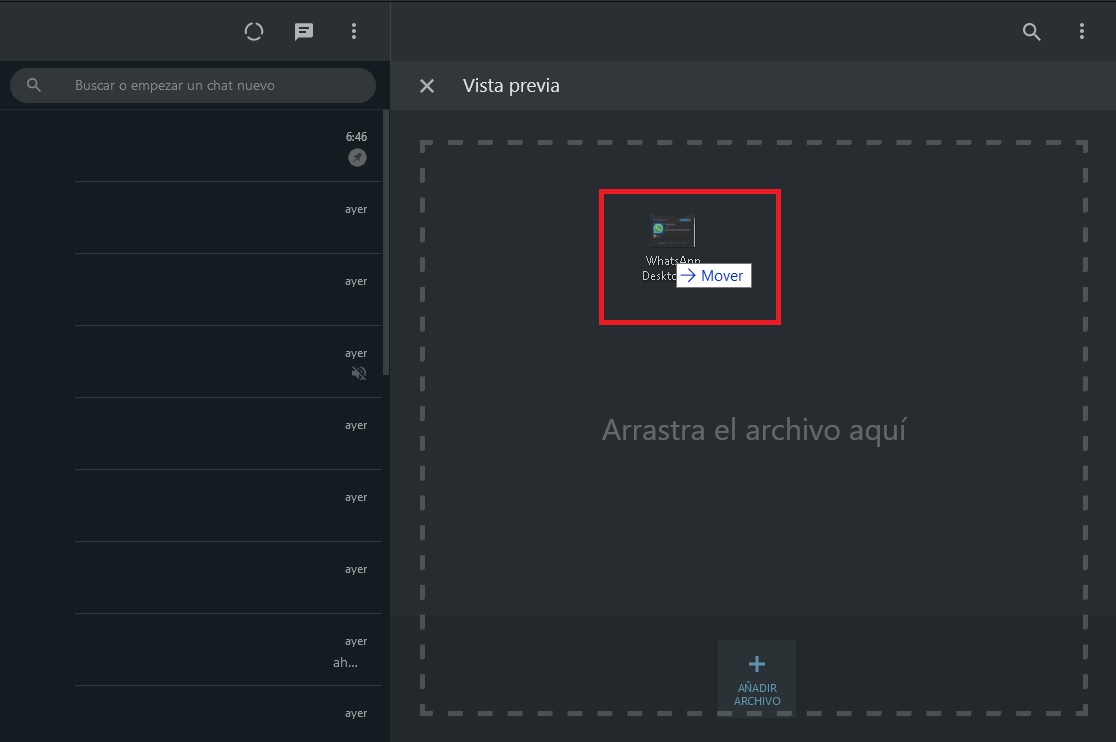Screen dimensions: 1116x742
Task: Click the "Arrastra el archivo aquí" drop text
Action: pos(753,430)
